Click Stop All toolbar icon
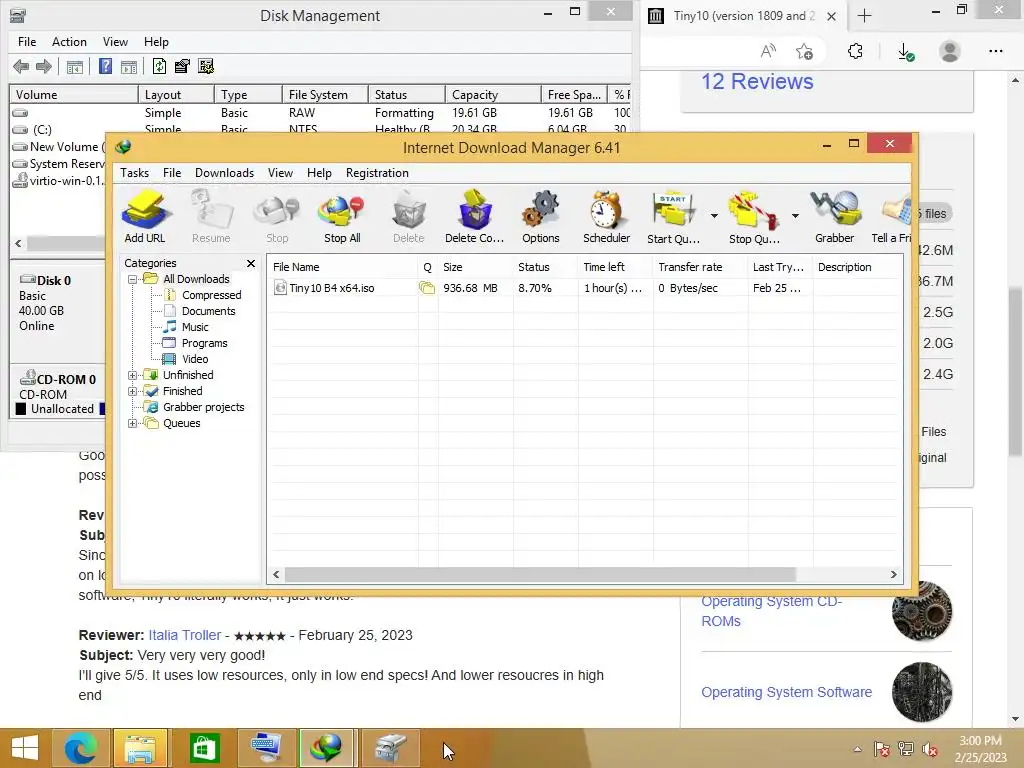The height and width of the screenshot is (768, 1024). pos(342,217)
